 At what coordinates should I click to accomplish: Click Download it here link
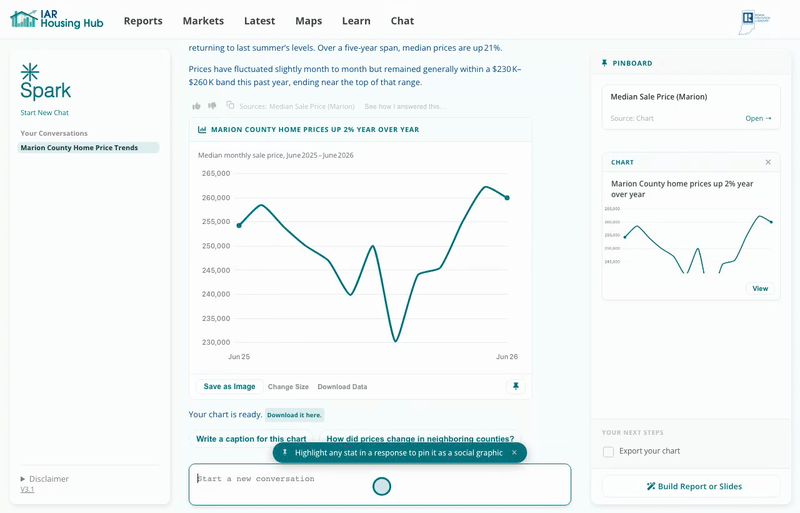coord(294,415)
